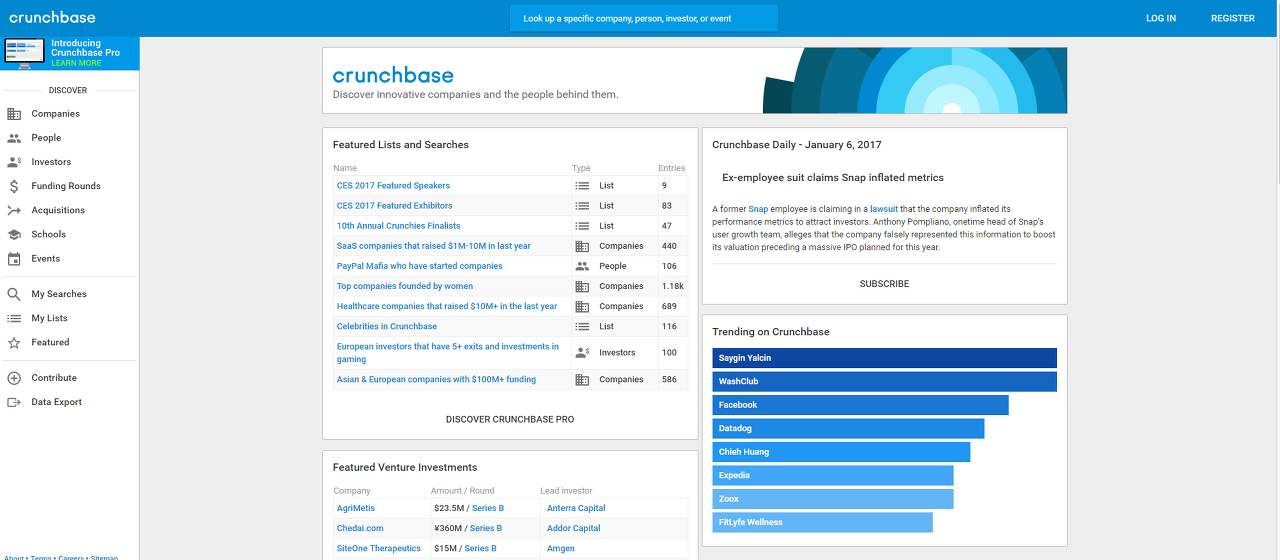Click the Companies building icon in sidebar
This screenshot has height=560, width=1280.
[14, 114]
